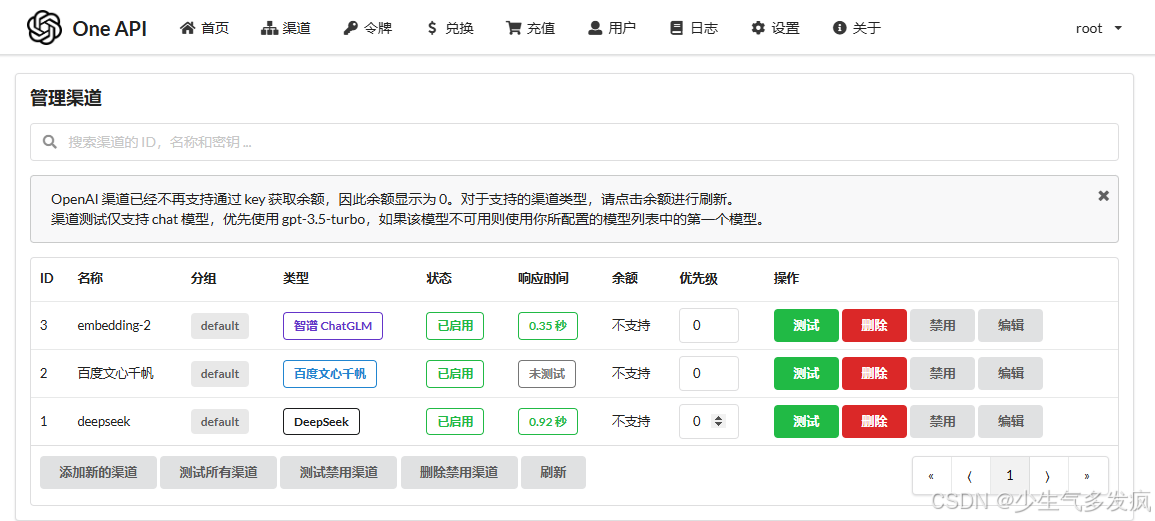1155x521 pixels.
Task: Click the 未测试 response time label
Action: click(x=547, y=374)
